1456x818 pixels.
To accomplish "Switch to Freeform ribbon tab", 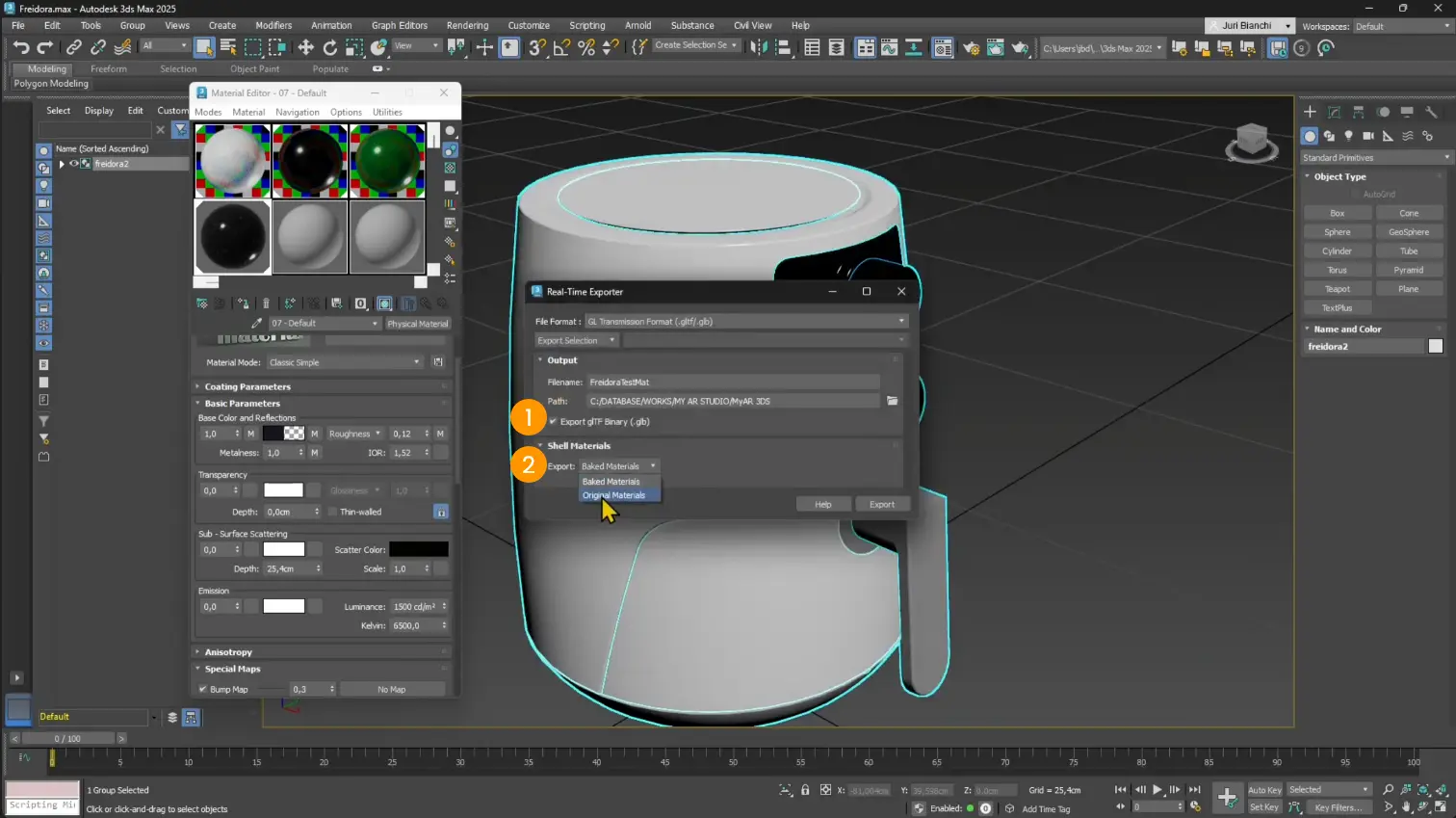I will (109, 68).
